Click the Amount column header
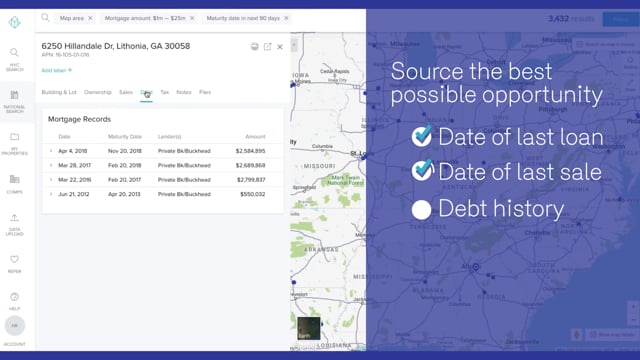 (255, 137)
